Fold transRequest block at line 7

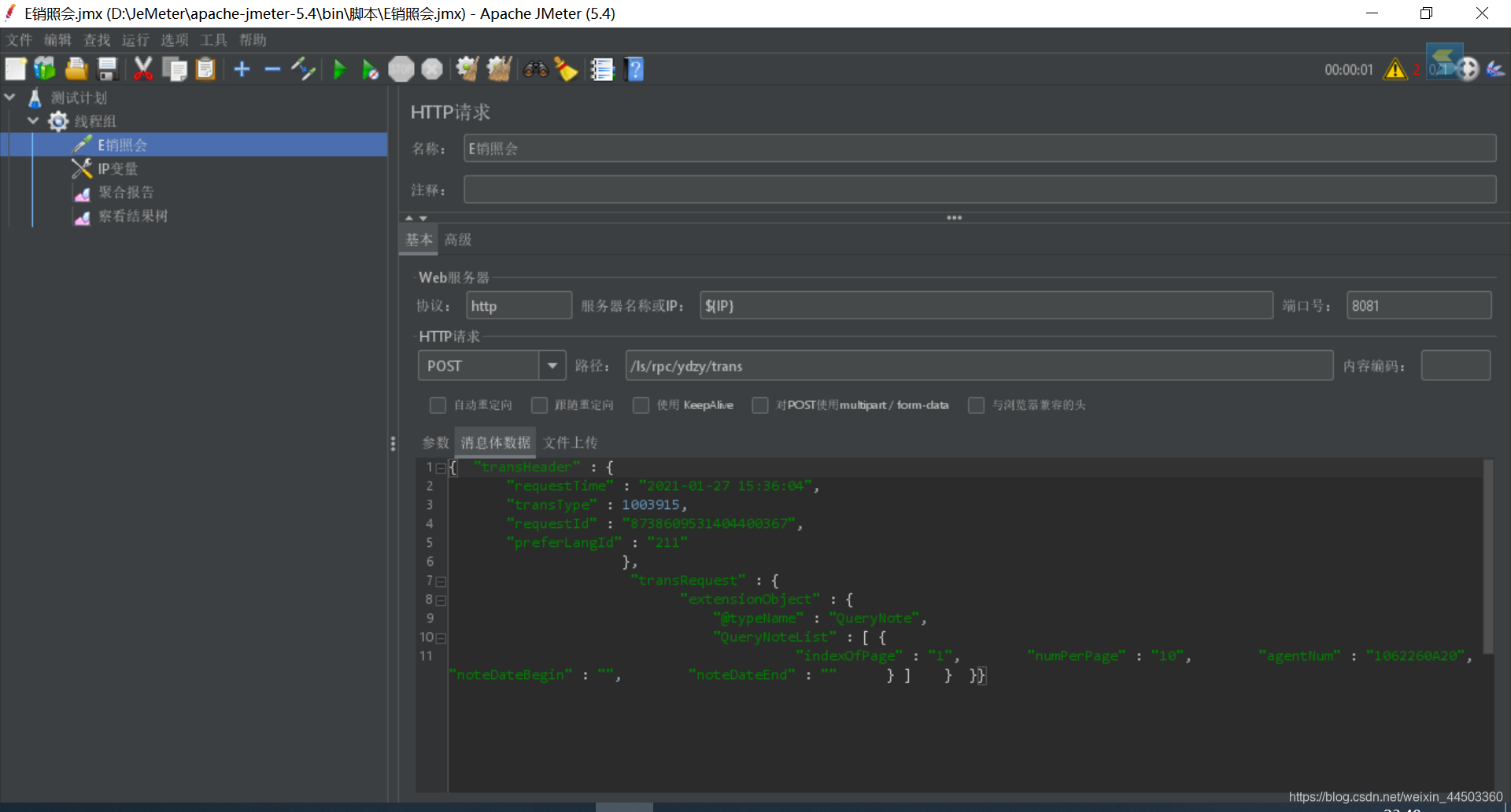pyautogui.click(x=441, y=581)
